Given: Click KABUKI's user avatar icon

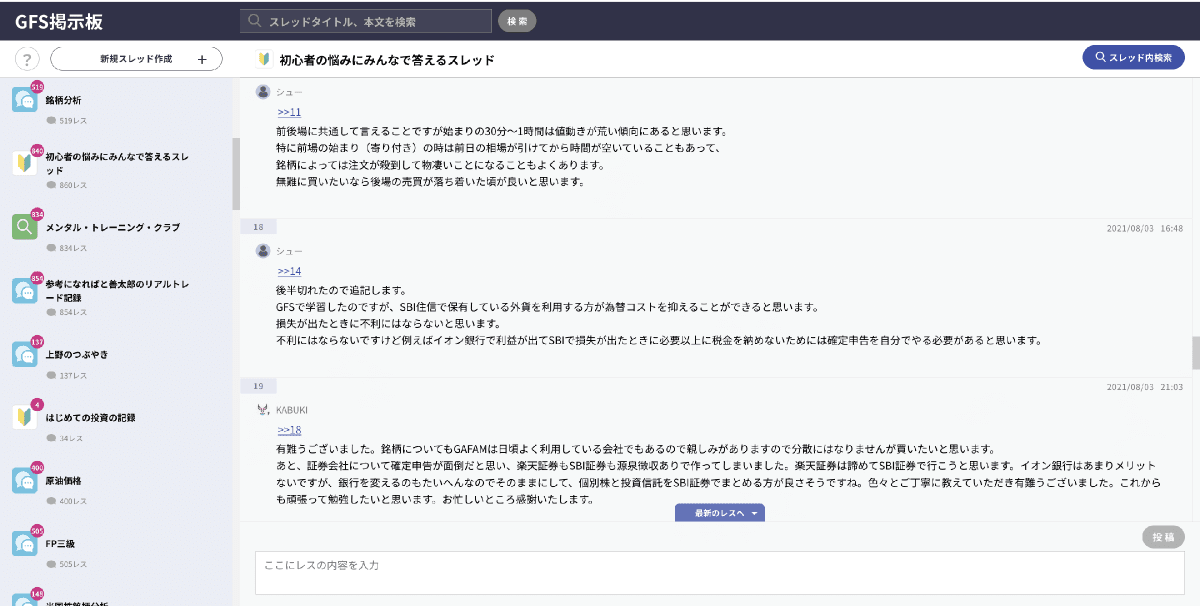Looking at the screenshot, I should [263, 409].
